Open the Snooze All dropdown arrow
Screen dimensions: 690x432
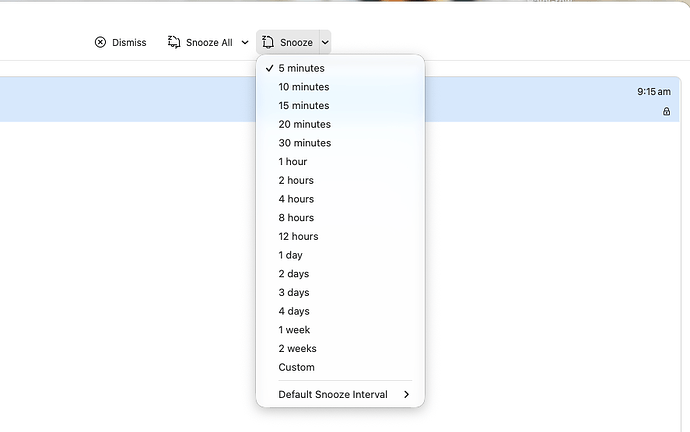(245, 42)
